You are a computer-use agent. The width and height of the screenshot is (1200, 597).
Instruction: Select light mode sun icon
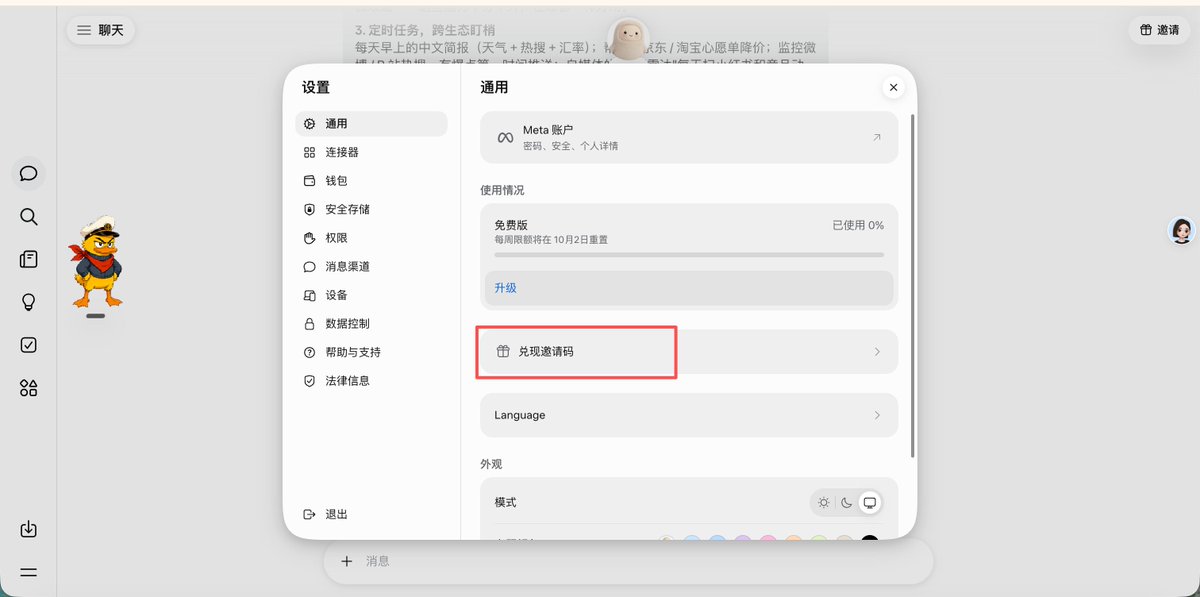point(823,502)
